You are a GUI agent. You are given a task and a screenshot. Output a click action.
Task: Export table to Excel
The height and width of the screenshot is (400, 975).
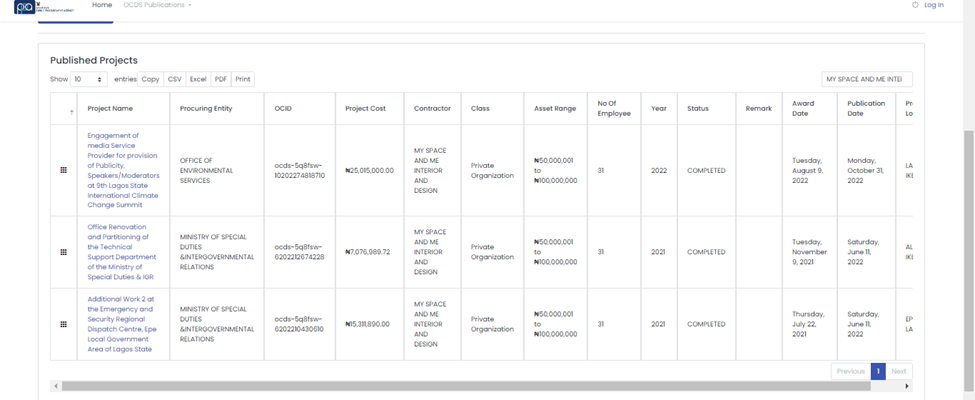click(198, 80)
